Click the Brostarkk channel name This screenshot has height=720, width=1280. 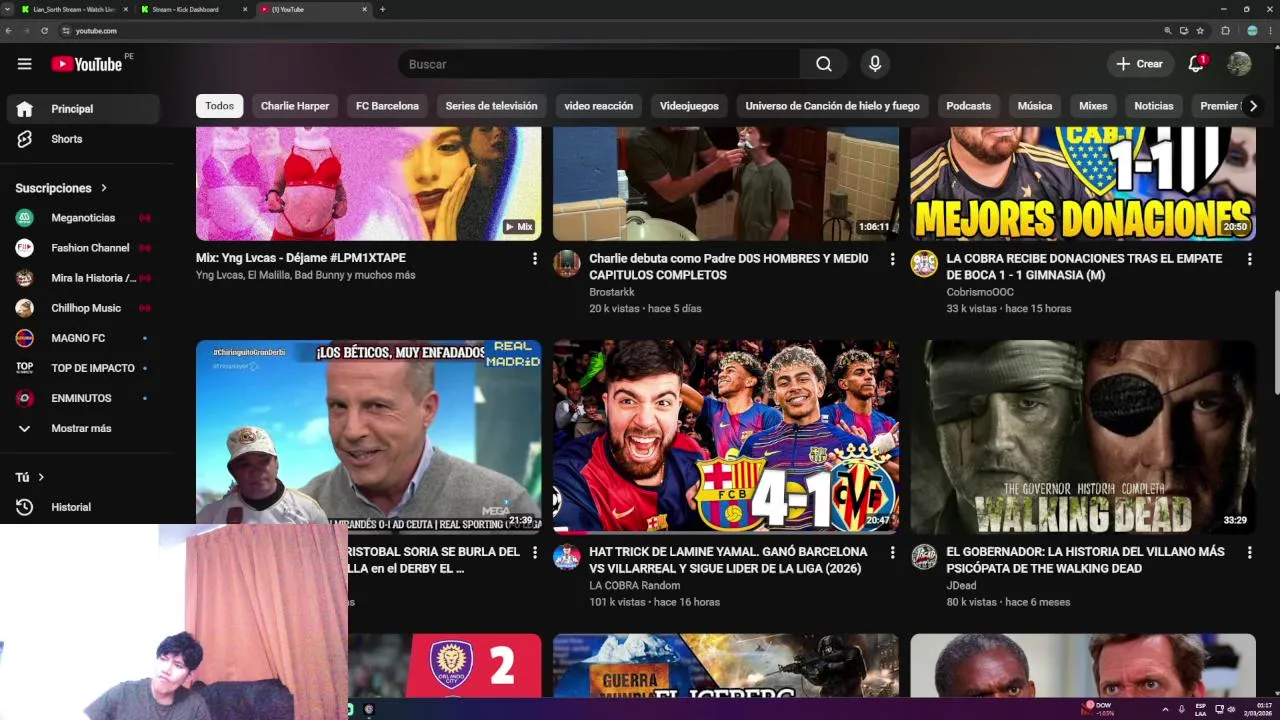[x=612, y=292]
